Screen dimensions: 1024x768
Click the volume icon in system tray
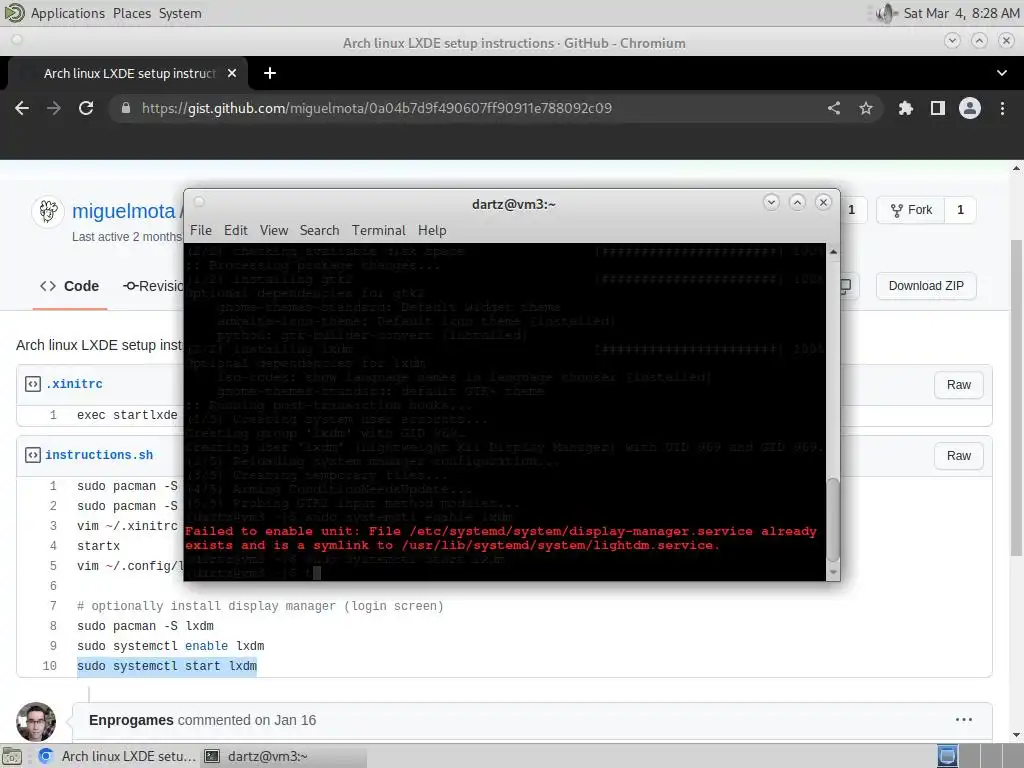pos(886,13)
